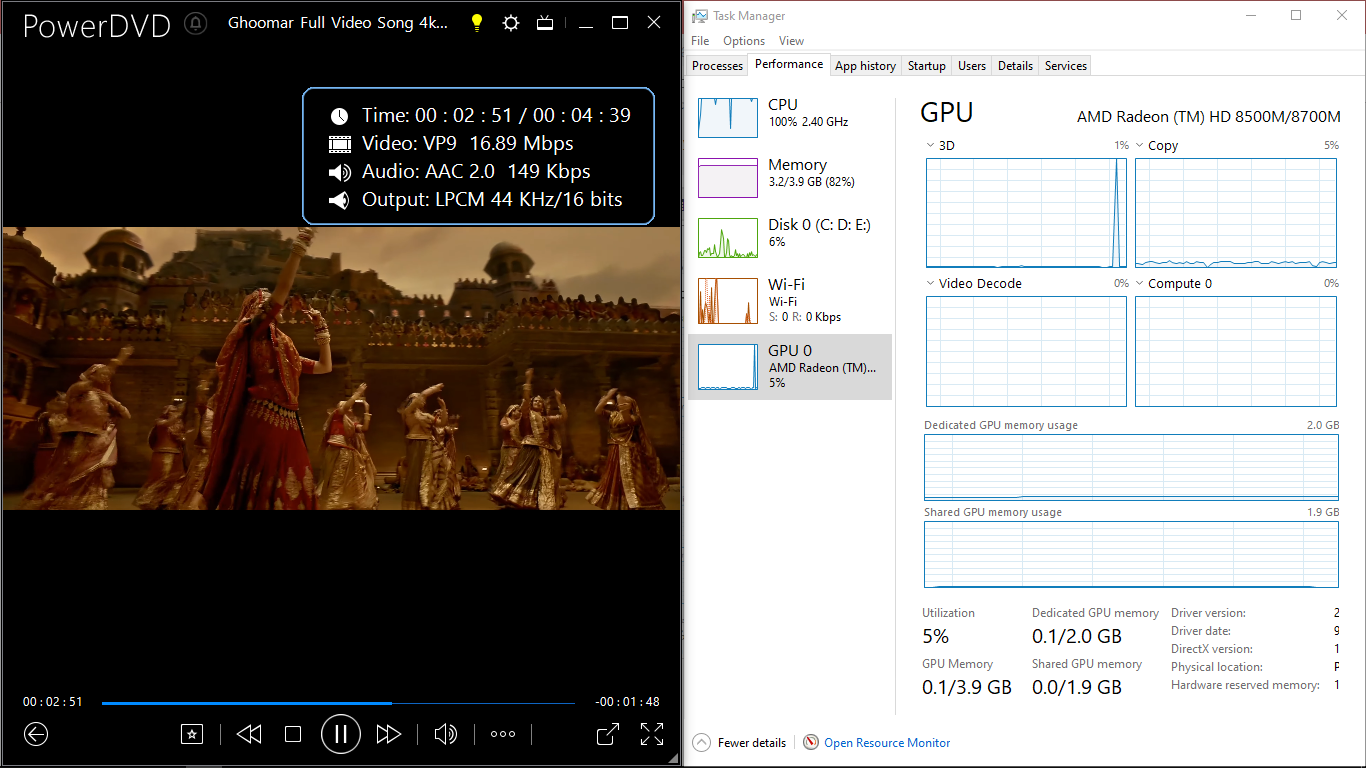Click the PowerDVD notification bell icon
Screen dimensions: 1366x768
tap(197, 24)
